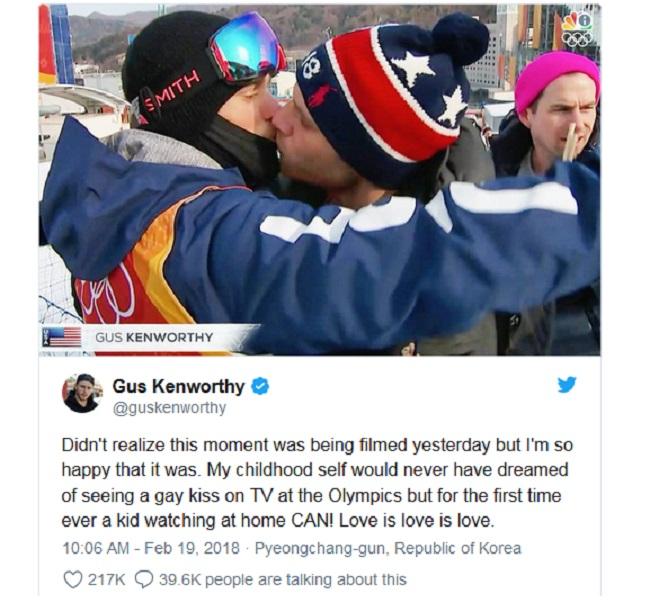Open the Pyeongchang-gun, Republic of Korea location
This screenshot has height=603, width=650.
pyautogui.click(x=388, y=548)
